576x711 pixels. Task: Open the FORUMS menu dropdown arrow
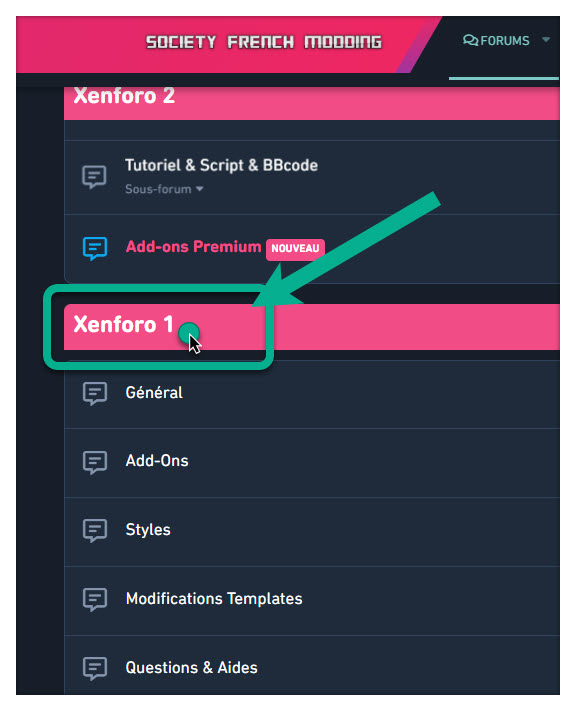[x=546, y=40]
